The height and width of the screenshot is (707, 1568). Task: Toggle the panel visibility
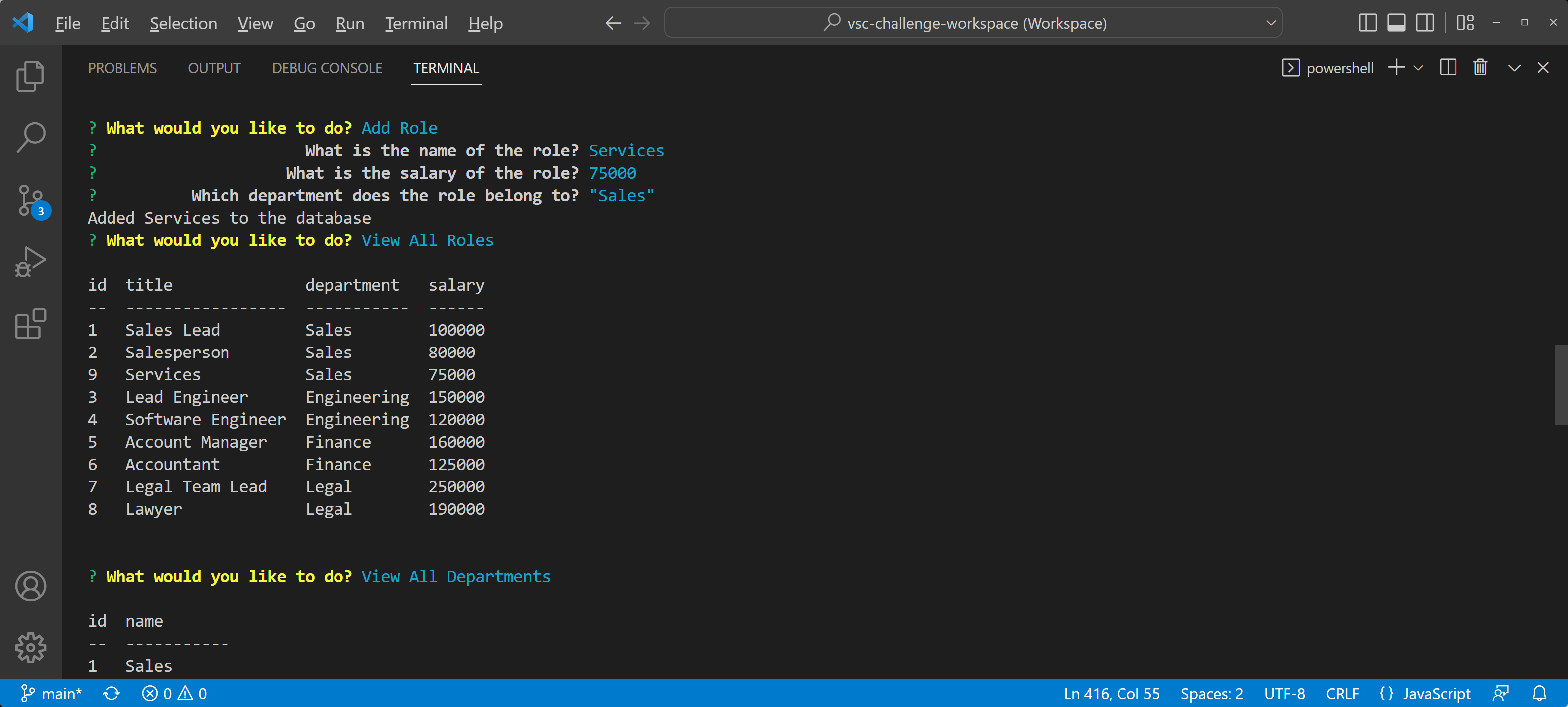[1396, 22]
